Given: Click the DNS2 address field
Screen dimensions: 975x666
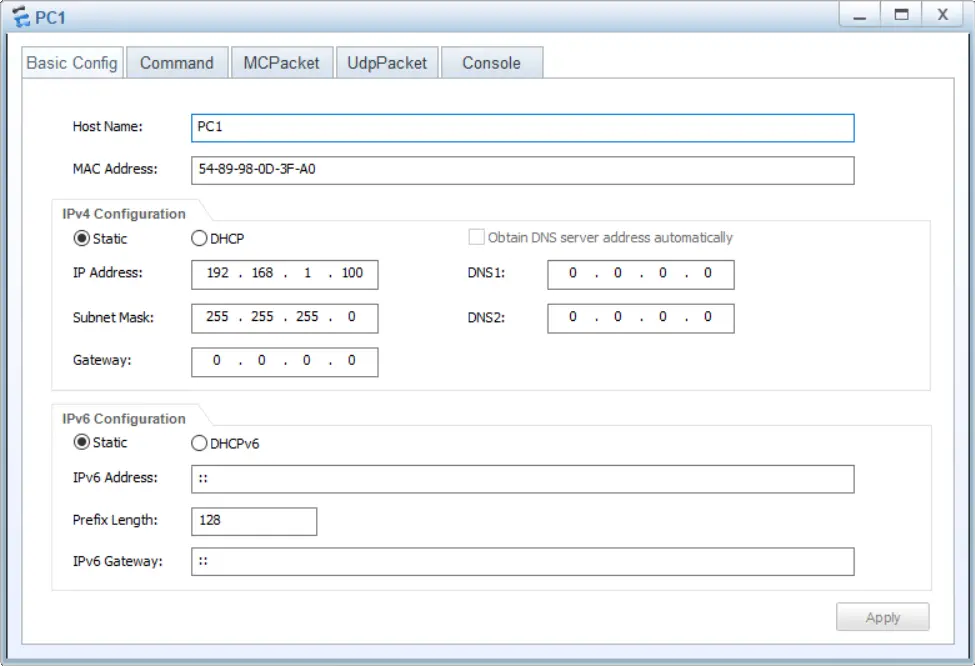Looking at the screenshot, I should (x=640, y=318).
